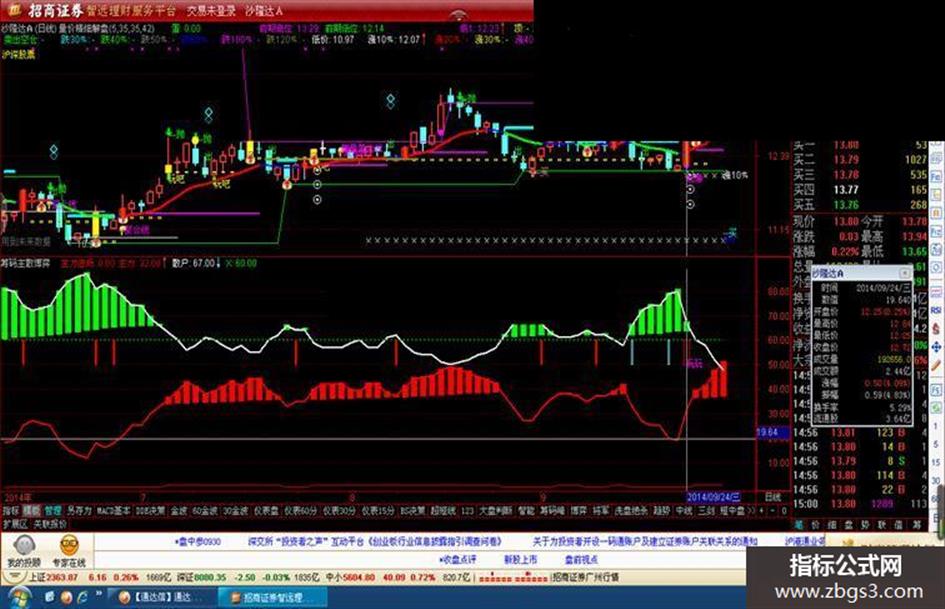
Task: Select the BS决策 indicator tab
Action: coord(412,511)
